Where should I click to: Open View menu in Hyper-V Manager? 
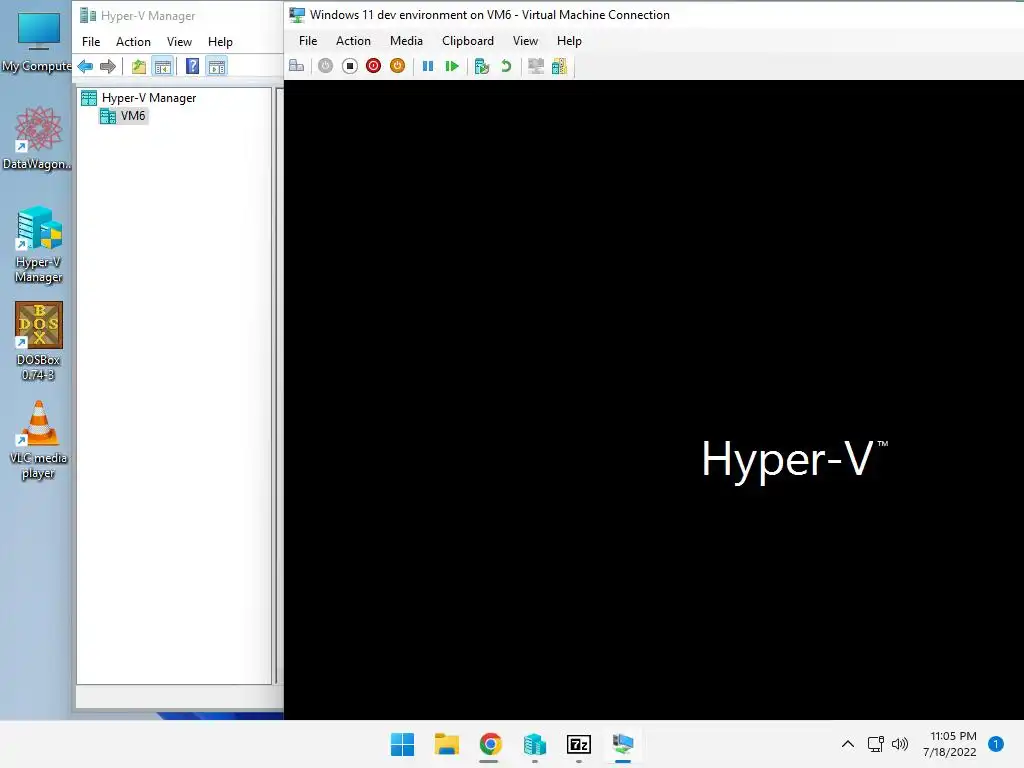pyautogui.click(x=179, y=42)
